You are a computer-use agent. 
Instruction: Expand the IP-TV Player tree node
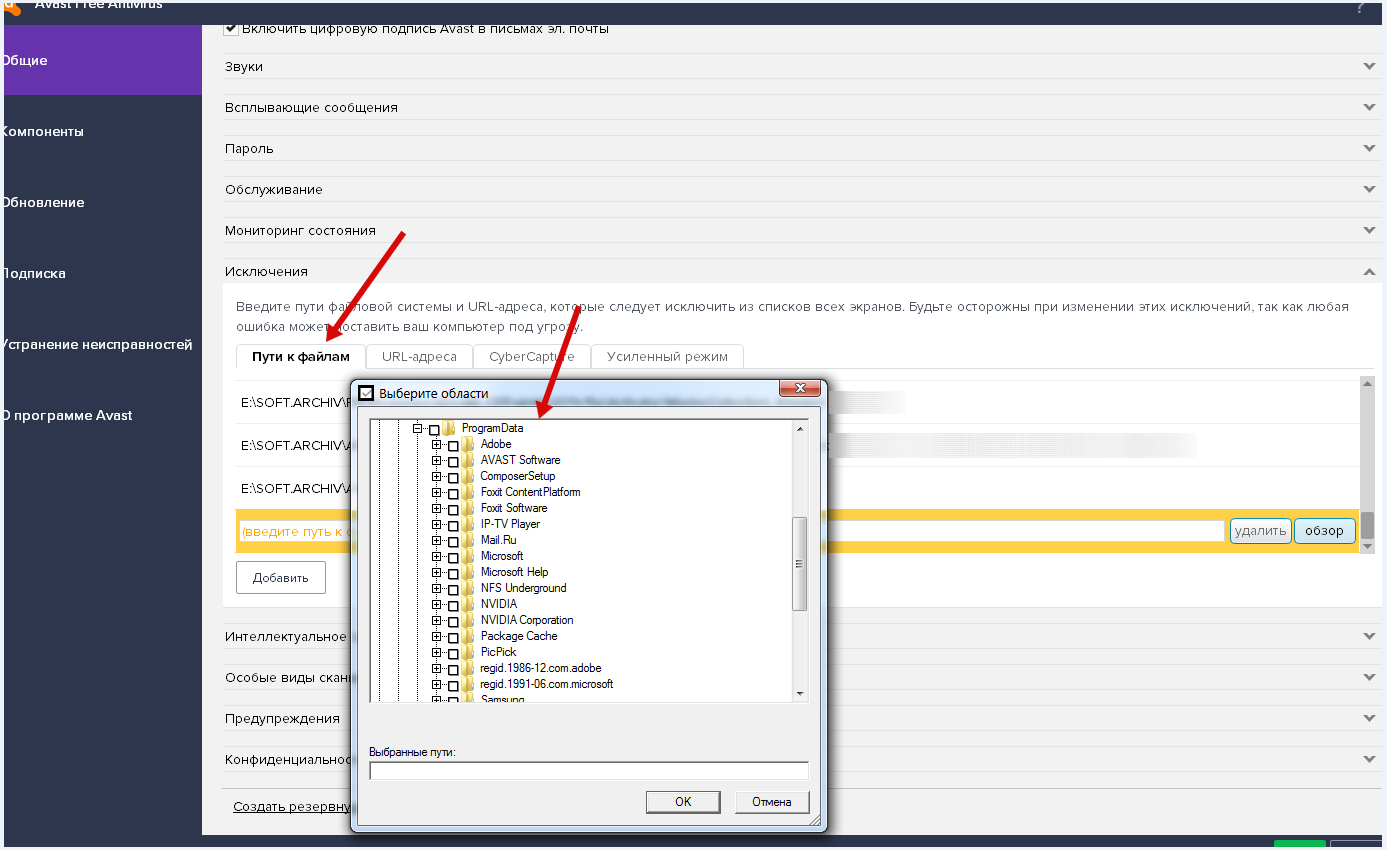point(437,524)
